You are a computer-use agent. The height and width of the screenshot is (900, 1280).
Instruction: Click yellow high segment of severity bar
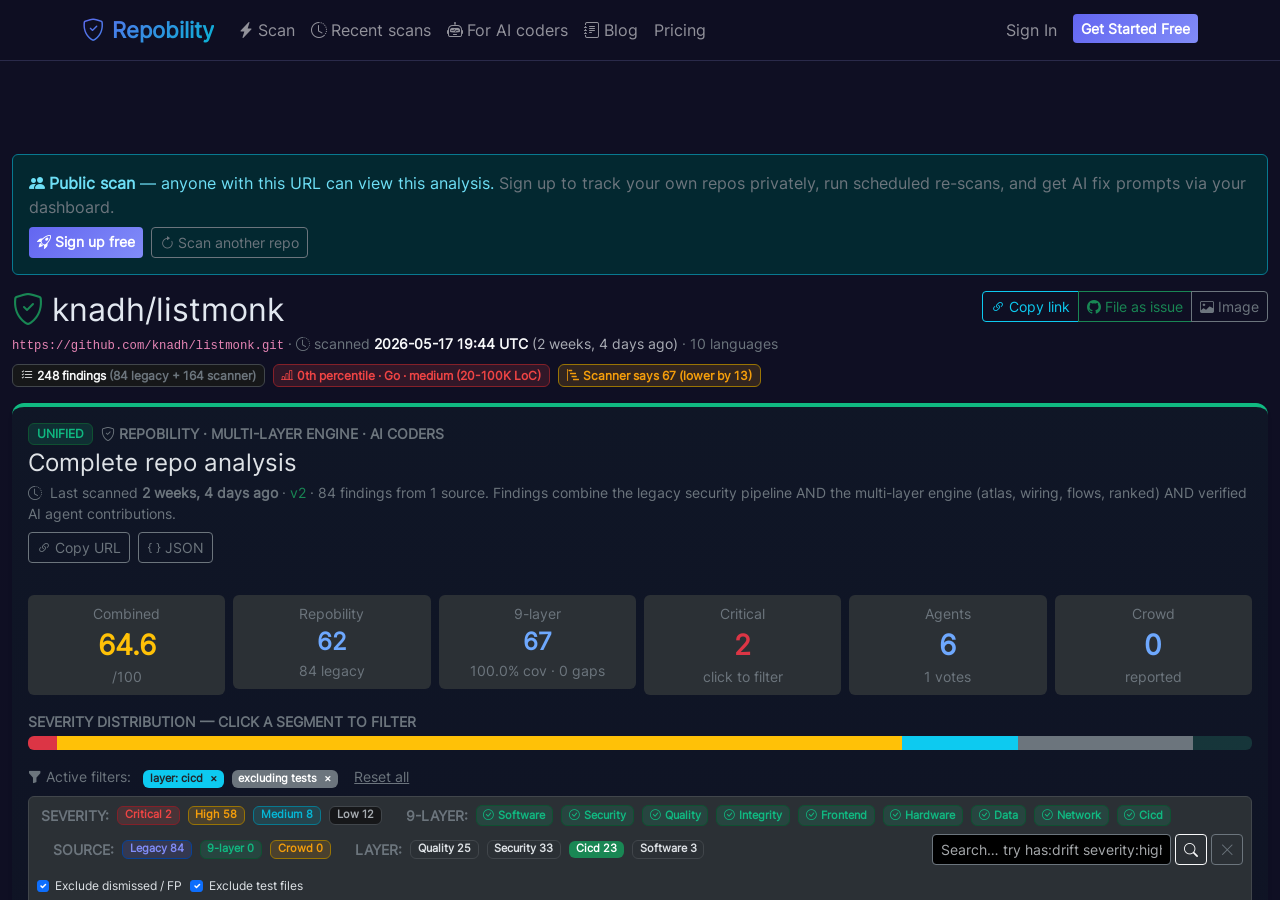point(479,743)
